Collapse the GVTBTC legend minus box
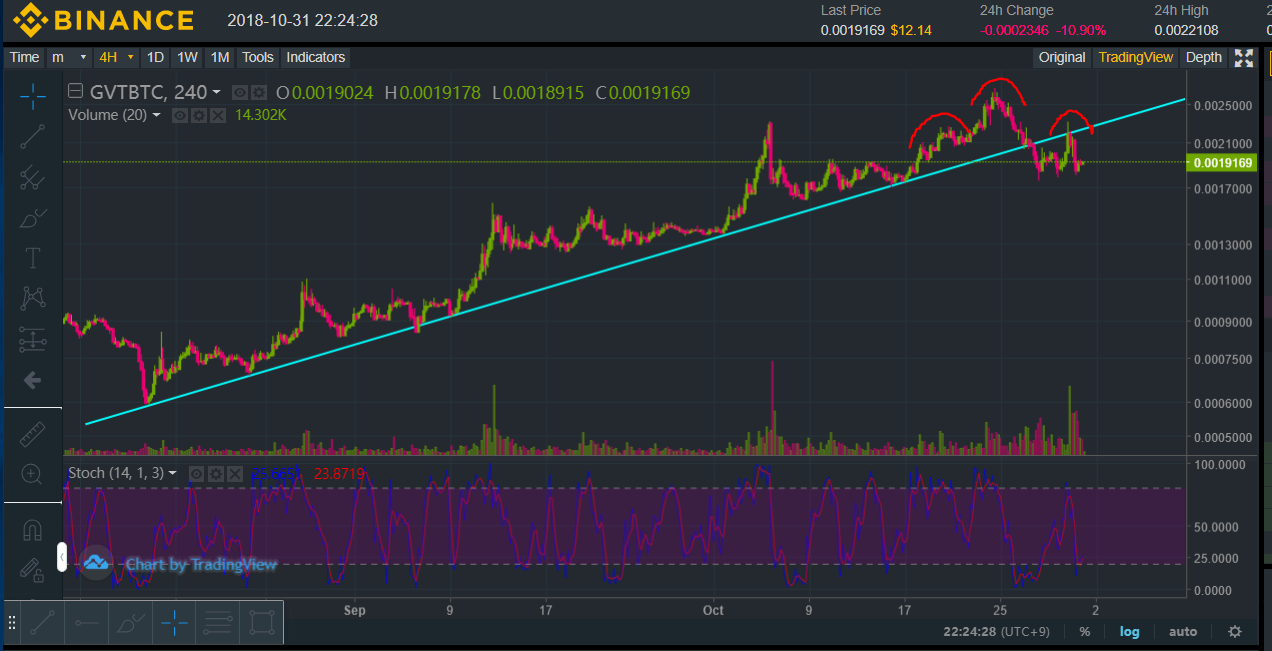The height and width of the screenshot is (651, 1272). point(75,92)
